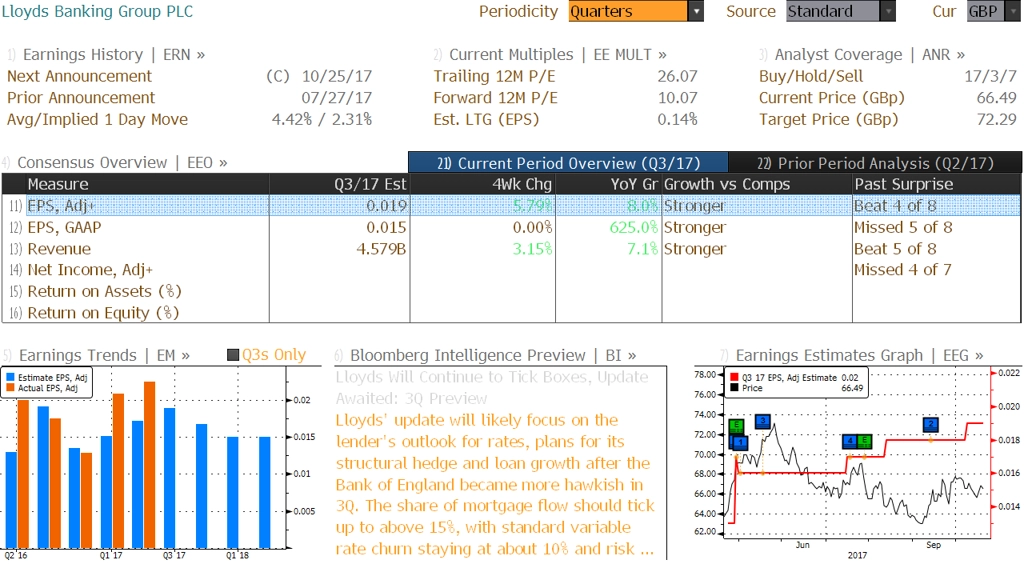This screenshot has width=1024, height=564.
Task: Click orange Actual EPS, Adj legend swatch
Action: (x=10, y=388)
